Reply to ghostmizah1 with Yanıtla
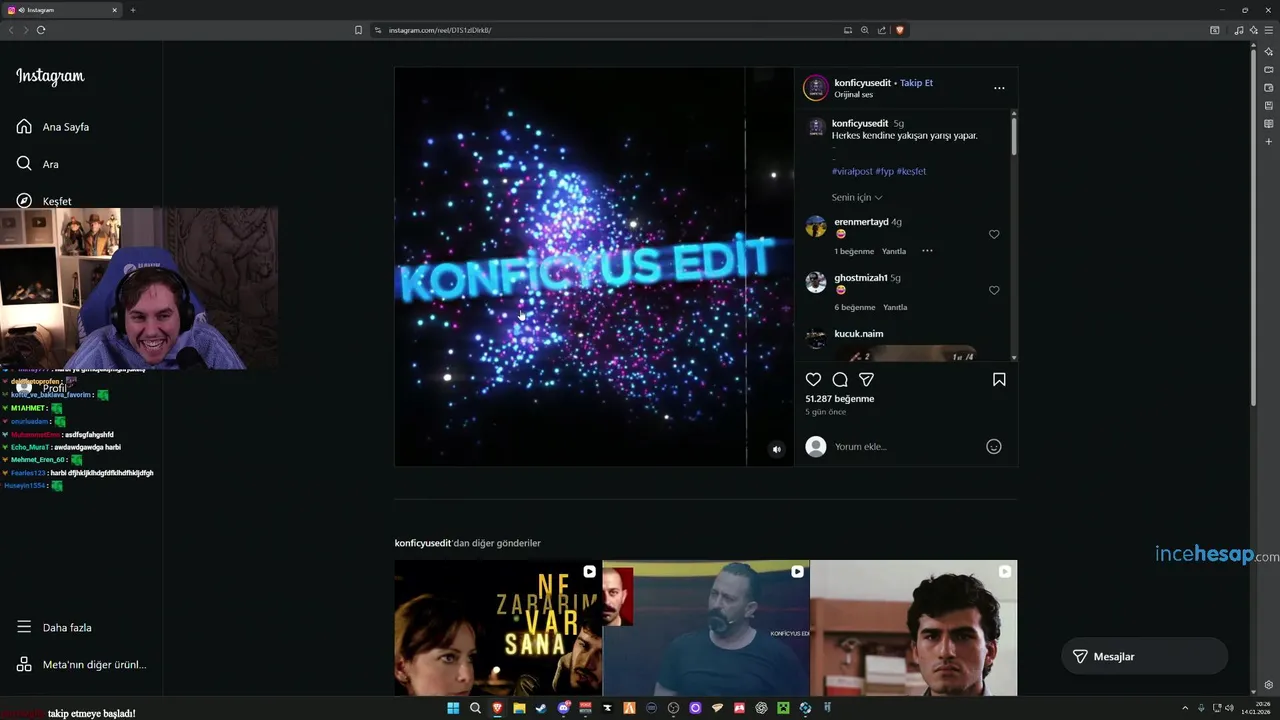The image size is (1280, 720). [895, 308]
